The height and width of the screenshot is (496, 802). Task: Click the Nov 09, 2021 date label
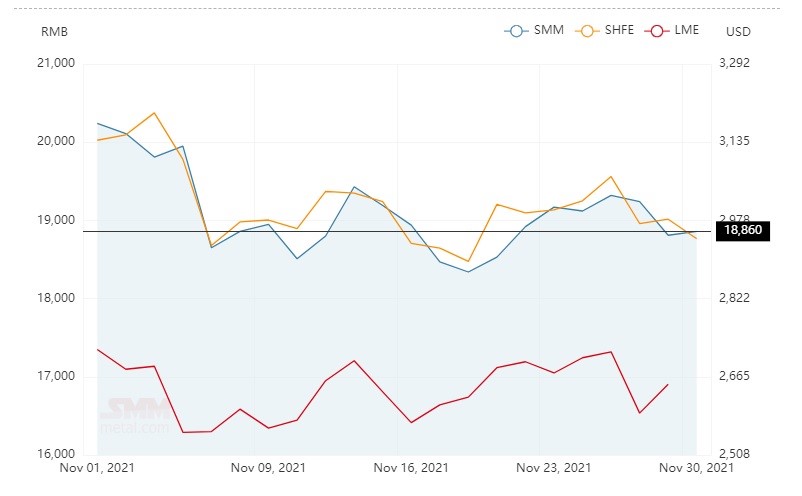pos(268,467)
